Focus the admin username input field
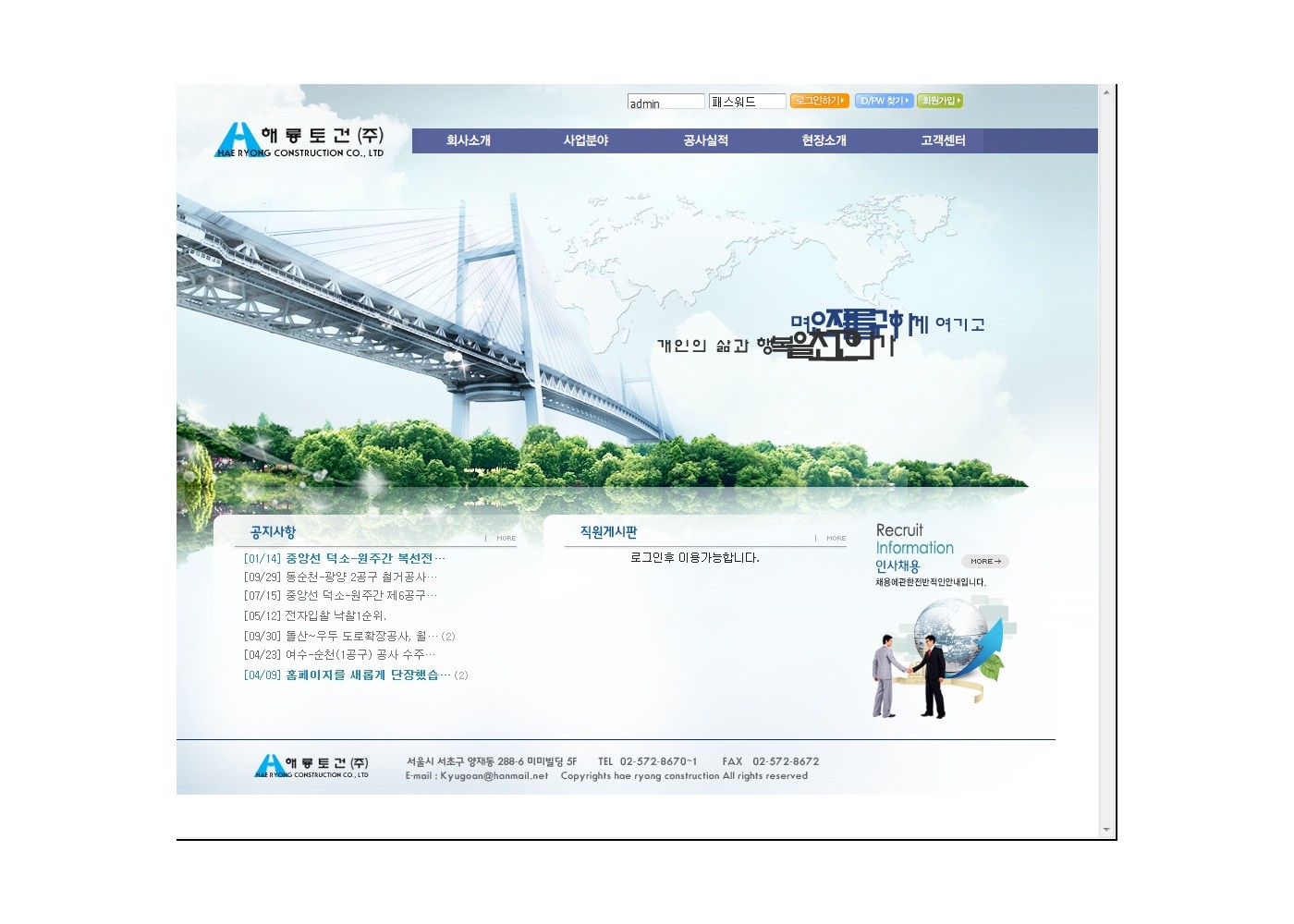Viewport: 1294px width, 924px height. tap(665, 103)
